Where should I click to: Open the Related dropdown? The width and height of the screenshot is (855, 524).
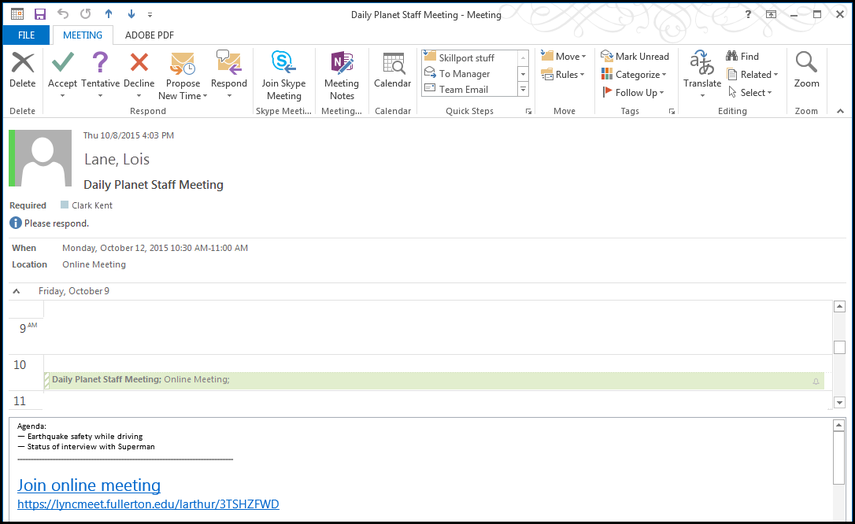pyautogui.click(x=752, y=74)
